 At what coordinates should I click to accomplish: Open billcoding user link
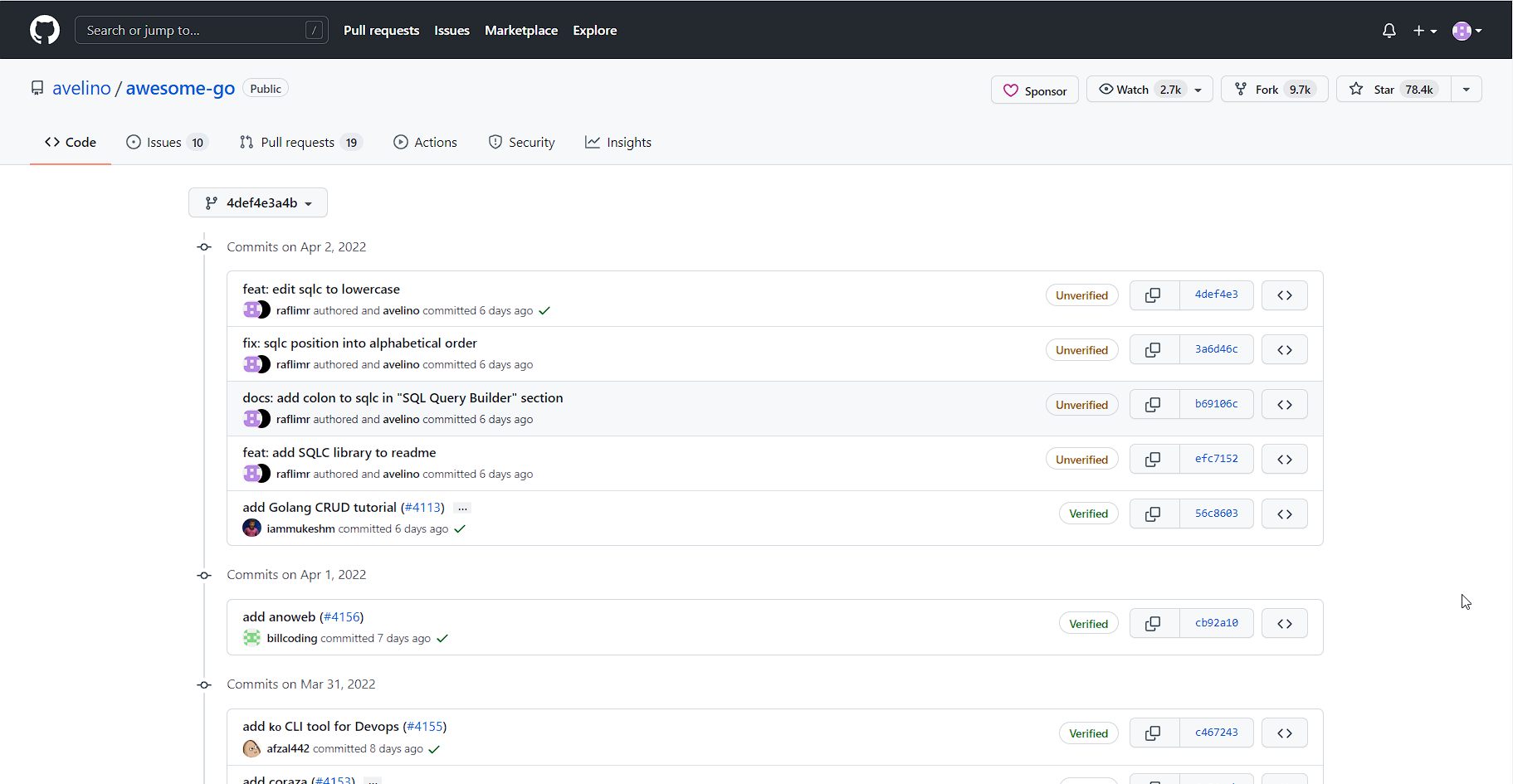[x=292, y=639]
